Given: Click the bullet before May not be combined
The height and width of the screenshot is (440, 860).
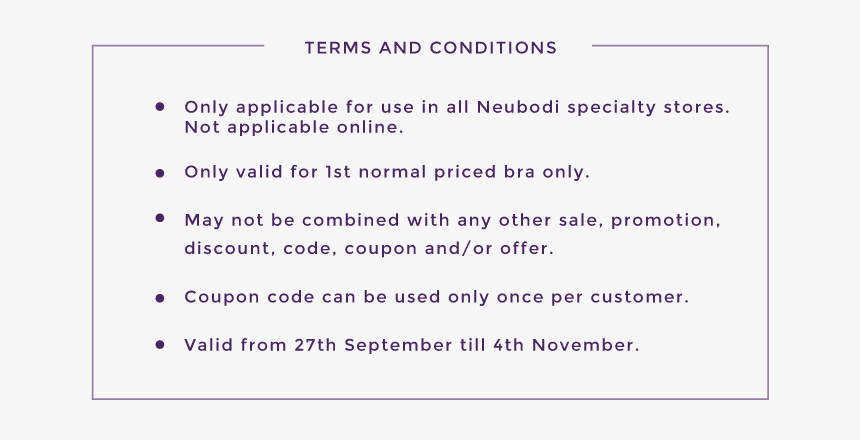Looking at the screenshot, I should point(160,218).
